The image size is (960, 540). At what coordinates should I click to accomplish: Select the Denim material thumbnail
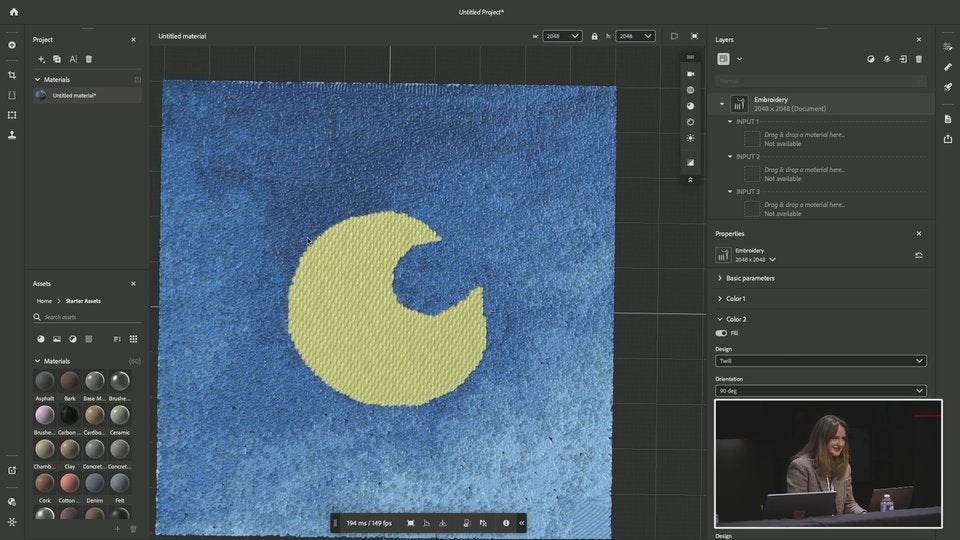pyautogui.click(x=95, y=483)
